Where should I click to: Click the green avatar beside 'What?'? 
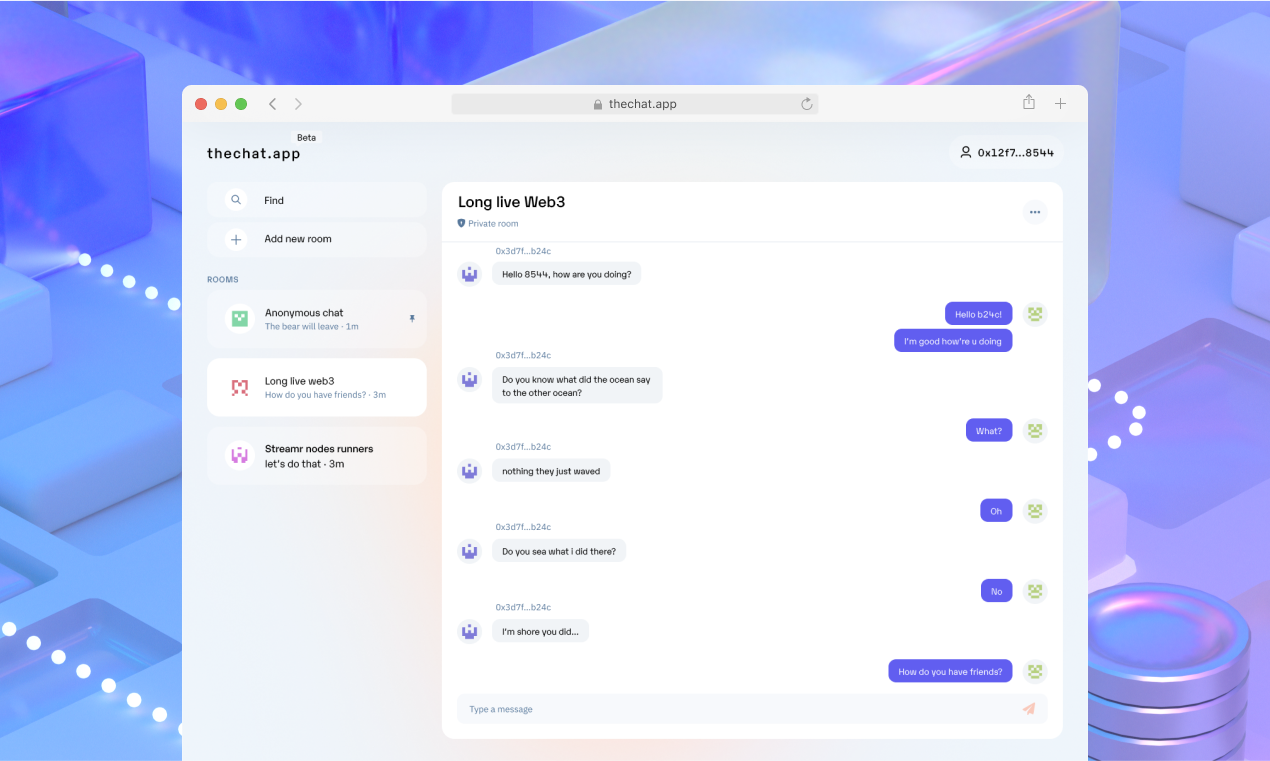click(1036, 431)
